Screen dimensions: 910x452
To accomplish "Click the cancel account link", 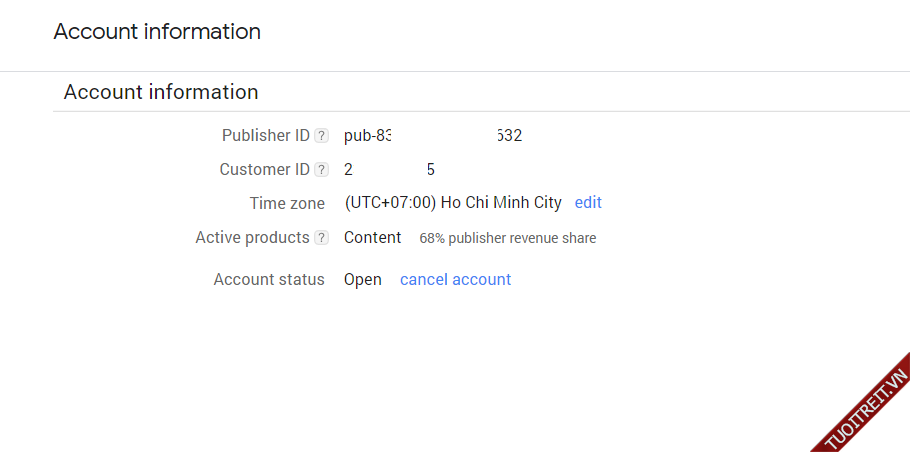I will [x=455, y=280].
